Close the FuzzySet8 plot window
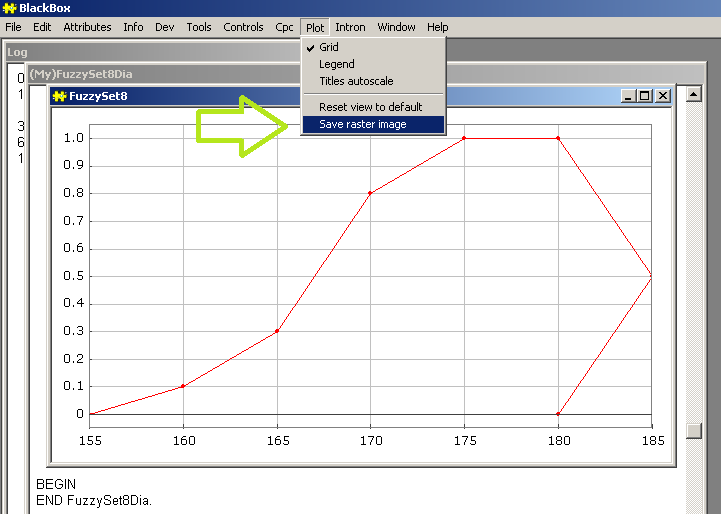Image resolution: width=721 pixels, height=514 pixels. [x=663, y=96]
